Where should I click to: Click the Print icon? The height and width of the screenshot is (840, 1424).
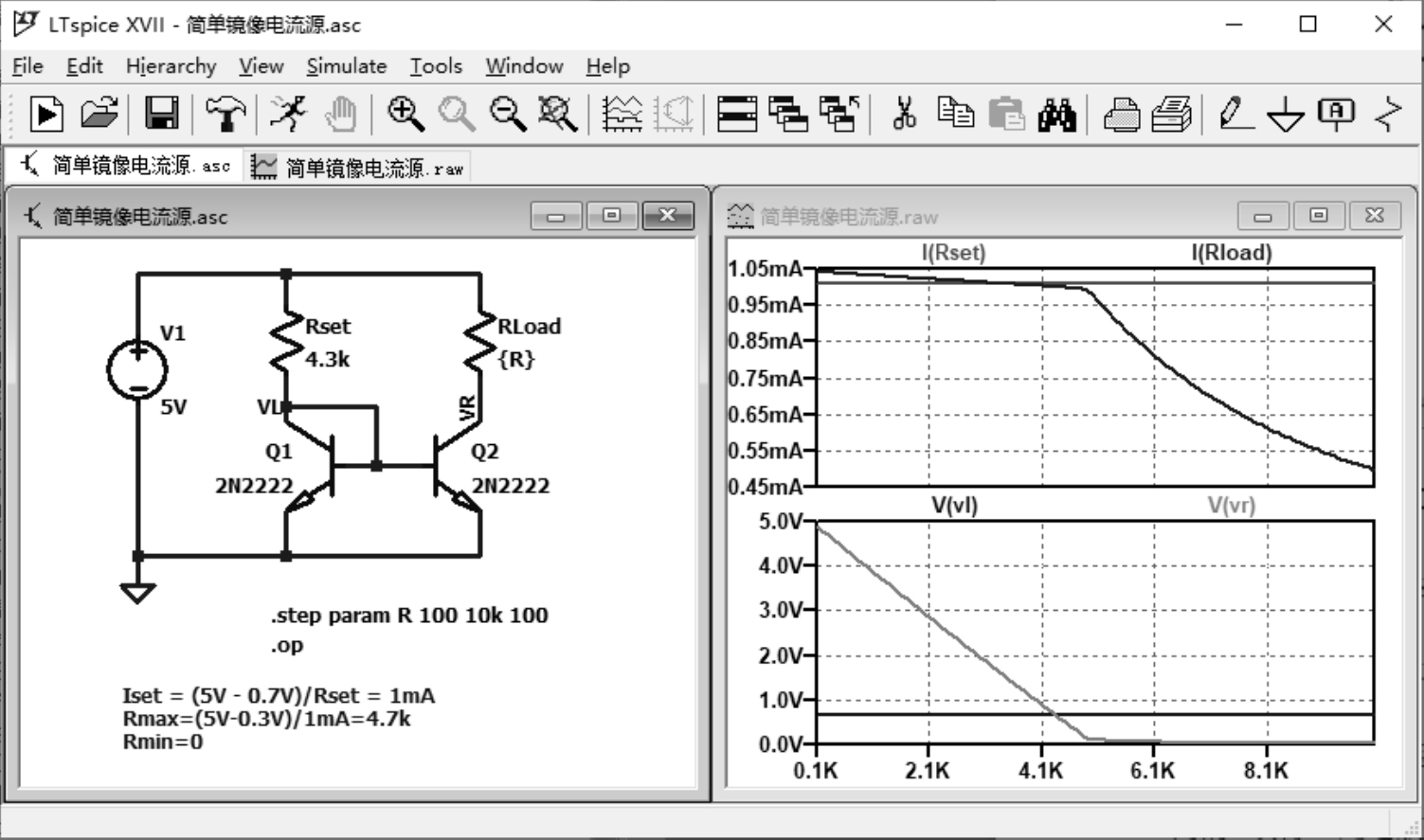(1122, 115)
